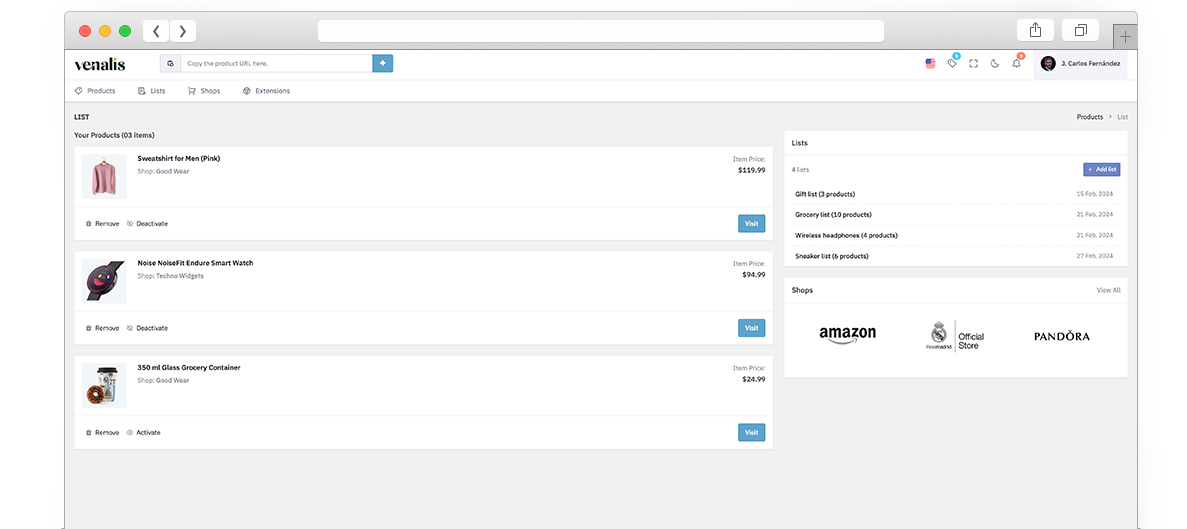Select the Amazon shop logo
Viewport: 1187px width, 529px height.
pyautogui.click(x=847, y=335)
